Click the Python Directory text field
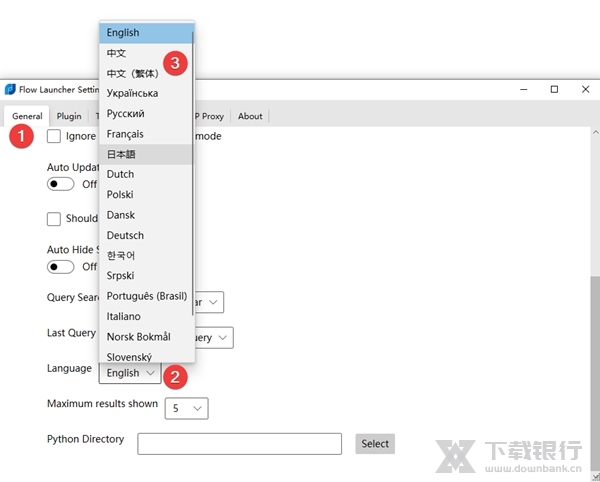The width and height of the screenshot is (600, 482). [239, 444]
